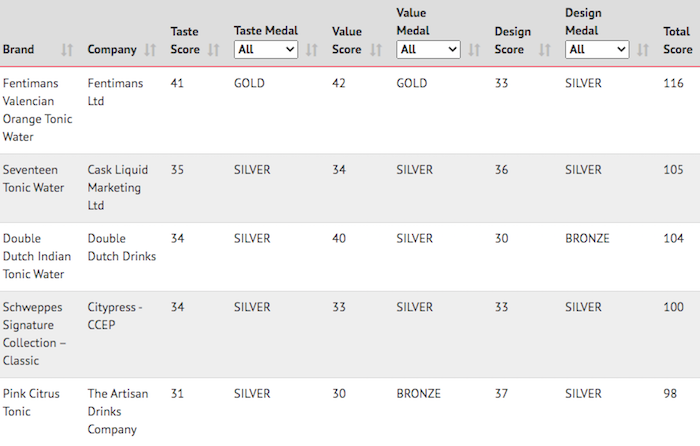The height and width of the screenshot is (446, 700).
Task: Sort by Design Medal arrows icon
Action: (643, 50)
